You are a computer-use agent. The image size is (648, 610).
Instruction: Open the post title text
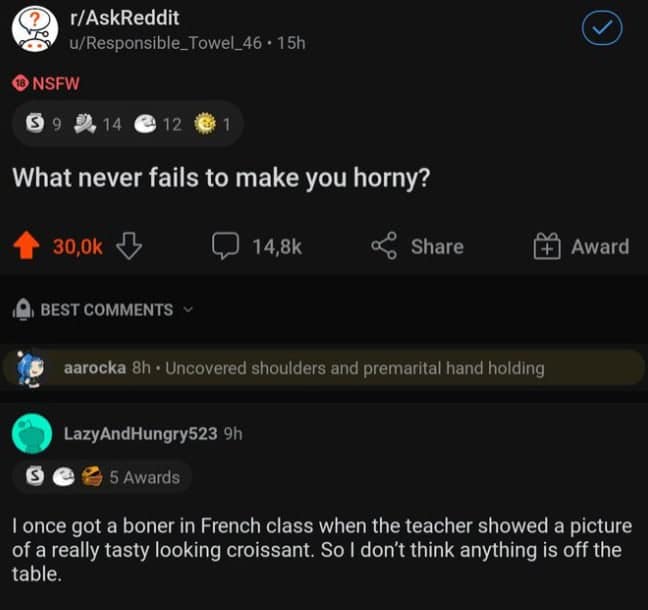click(221, 178)
